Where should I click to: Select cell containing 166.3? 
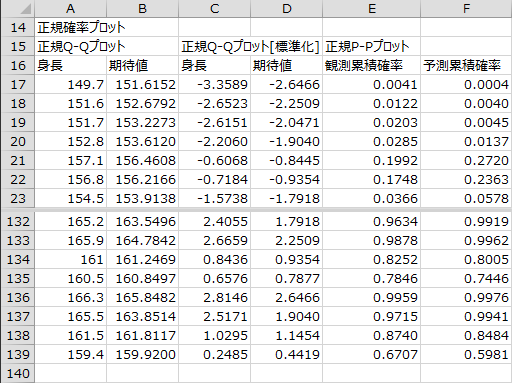coord(70,297)
